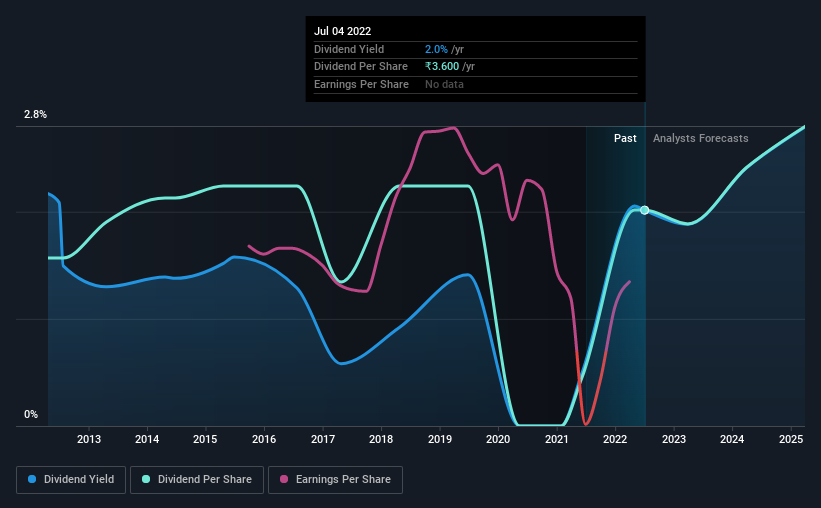The width and height of the screenshot is (821, 508).
Task: Click the 2025 x-axis label
Action: pos(791,439)
